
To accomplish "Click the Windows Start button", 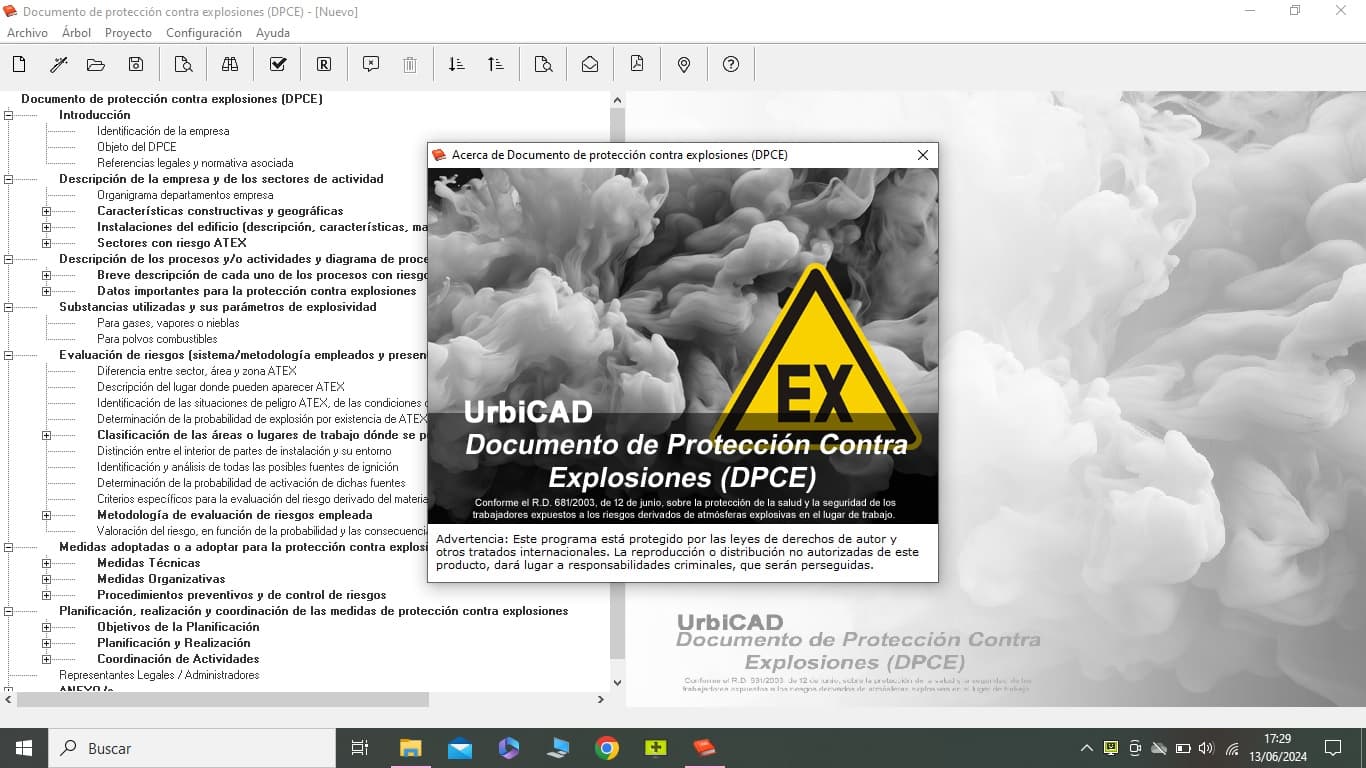I will [23, 748].
